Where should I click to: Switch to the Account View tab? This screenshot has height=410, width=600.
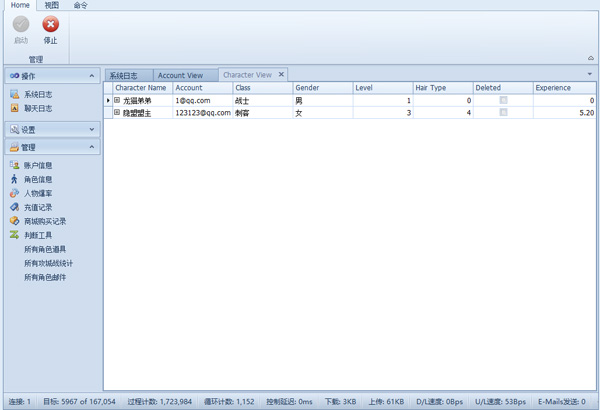pos(180,75)
